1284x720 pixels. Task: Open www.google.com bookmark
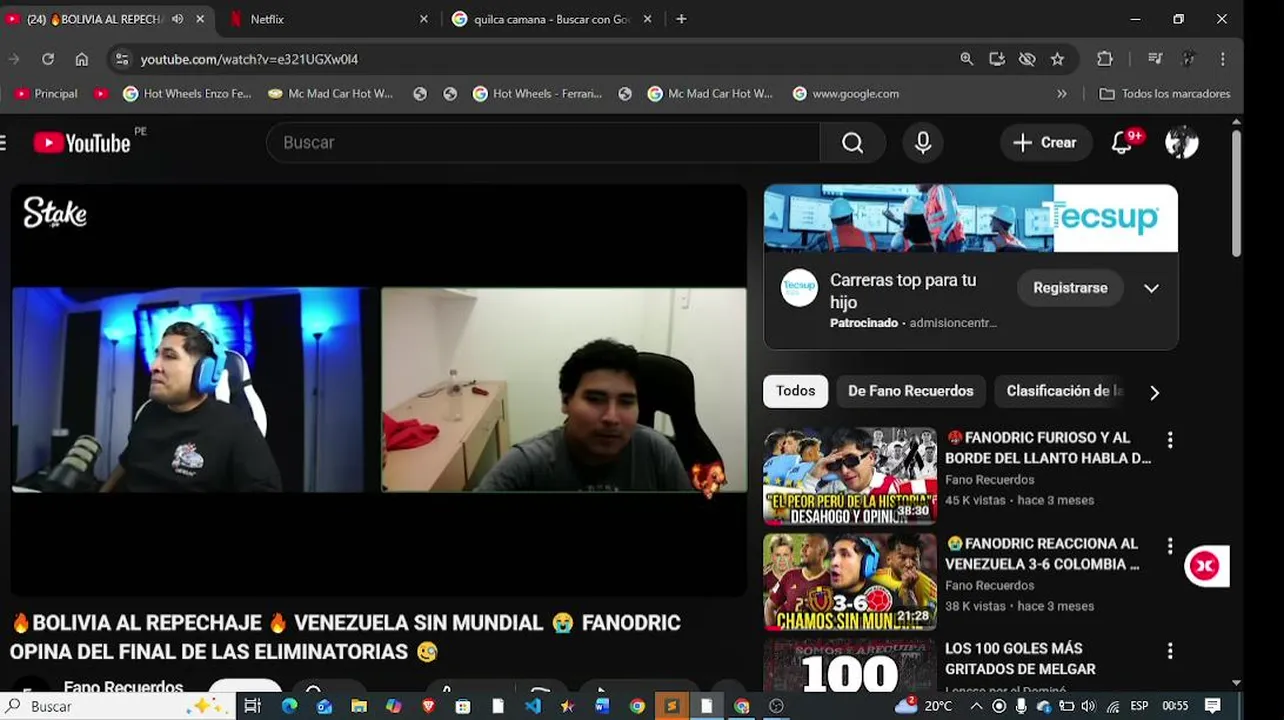coord(845,94)
